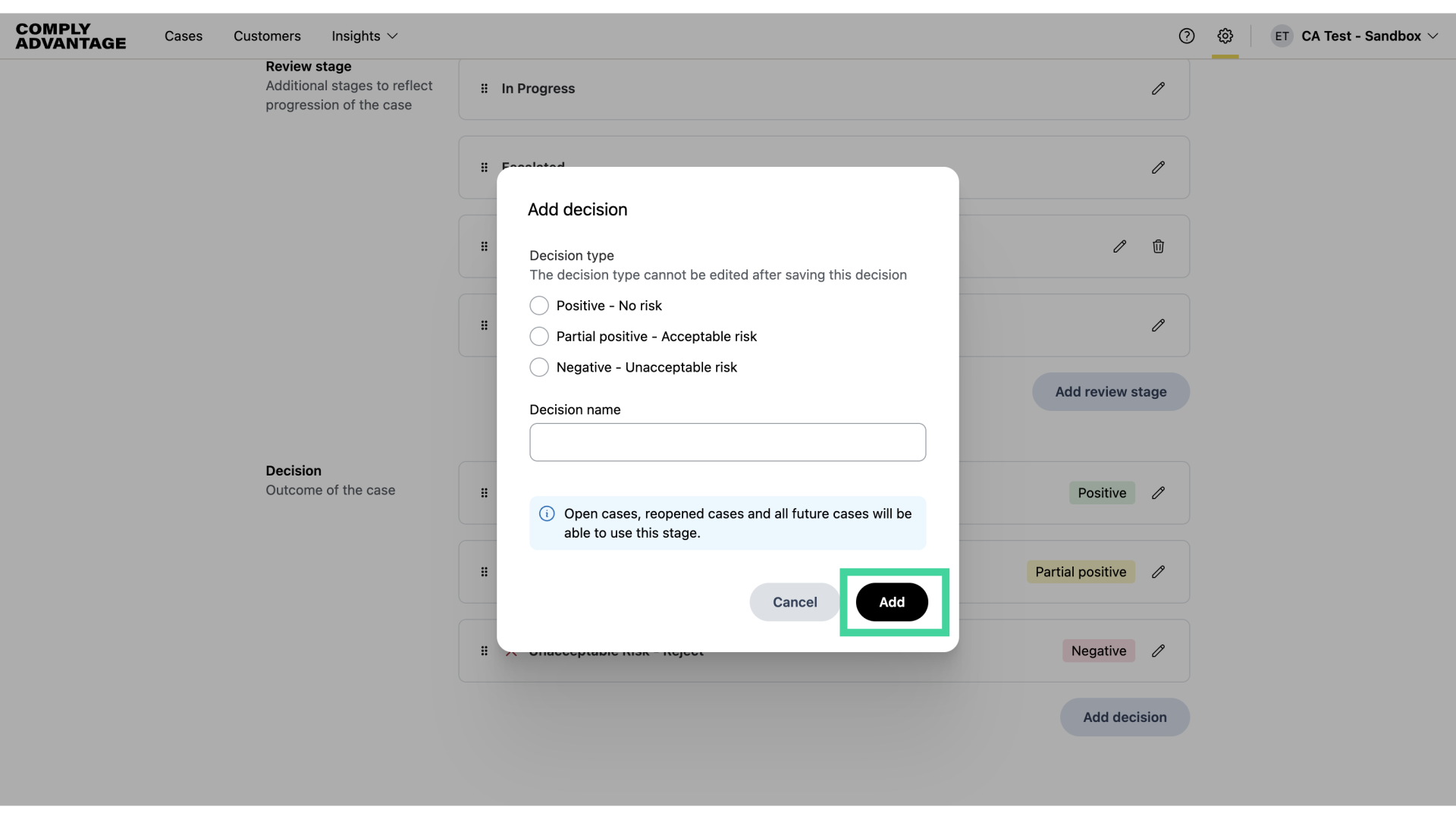Viewport: 1456px width, 819px height.
Task: Delete the review stage using trash icon
Action: [1158, 246]
